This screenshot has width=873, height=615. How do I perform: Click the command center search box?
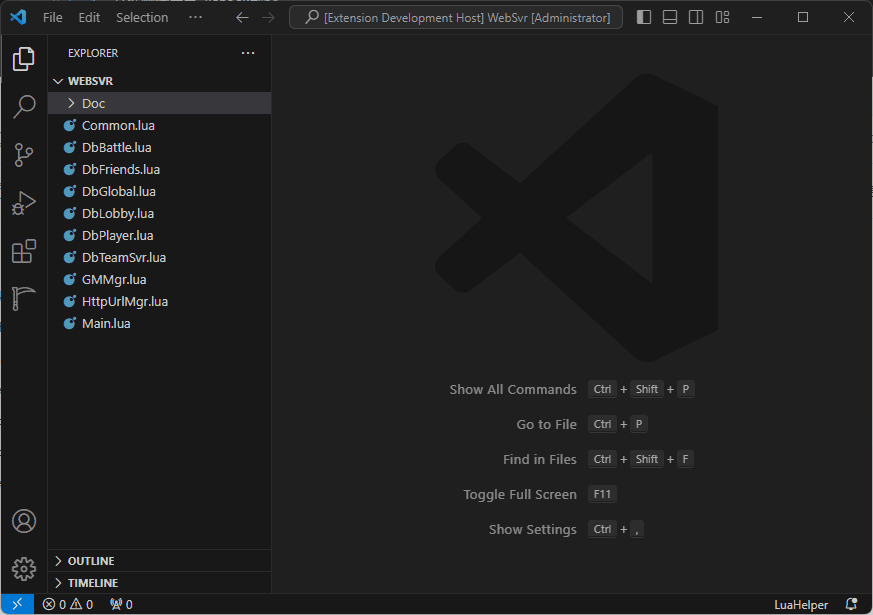(456, 18)
